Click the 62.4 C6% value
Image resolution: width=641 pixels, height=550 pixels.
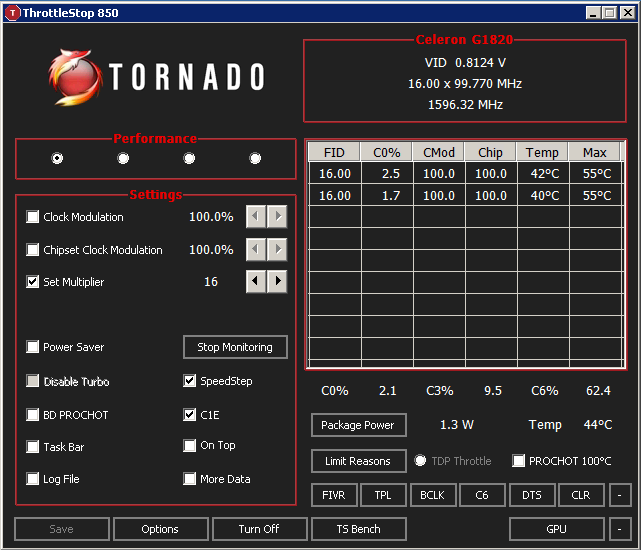click(598, 391)
